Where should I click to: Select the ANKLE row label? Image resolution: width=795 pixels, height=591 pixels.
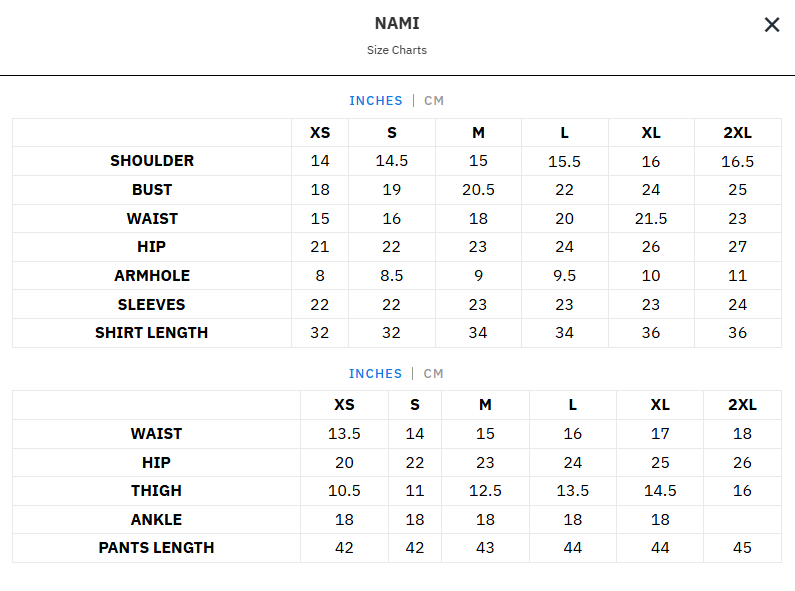pyautogui.click(x=156, y=520)
